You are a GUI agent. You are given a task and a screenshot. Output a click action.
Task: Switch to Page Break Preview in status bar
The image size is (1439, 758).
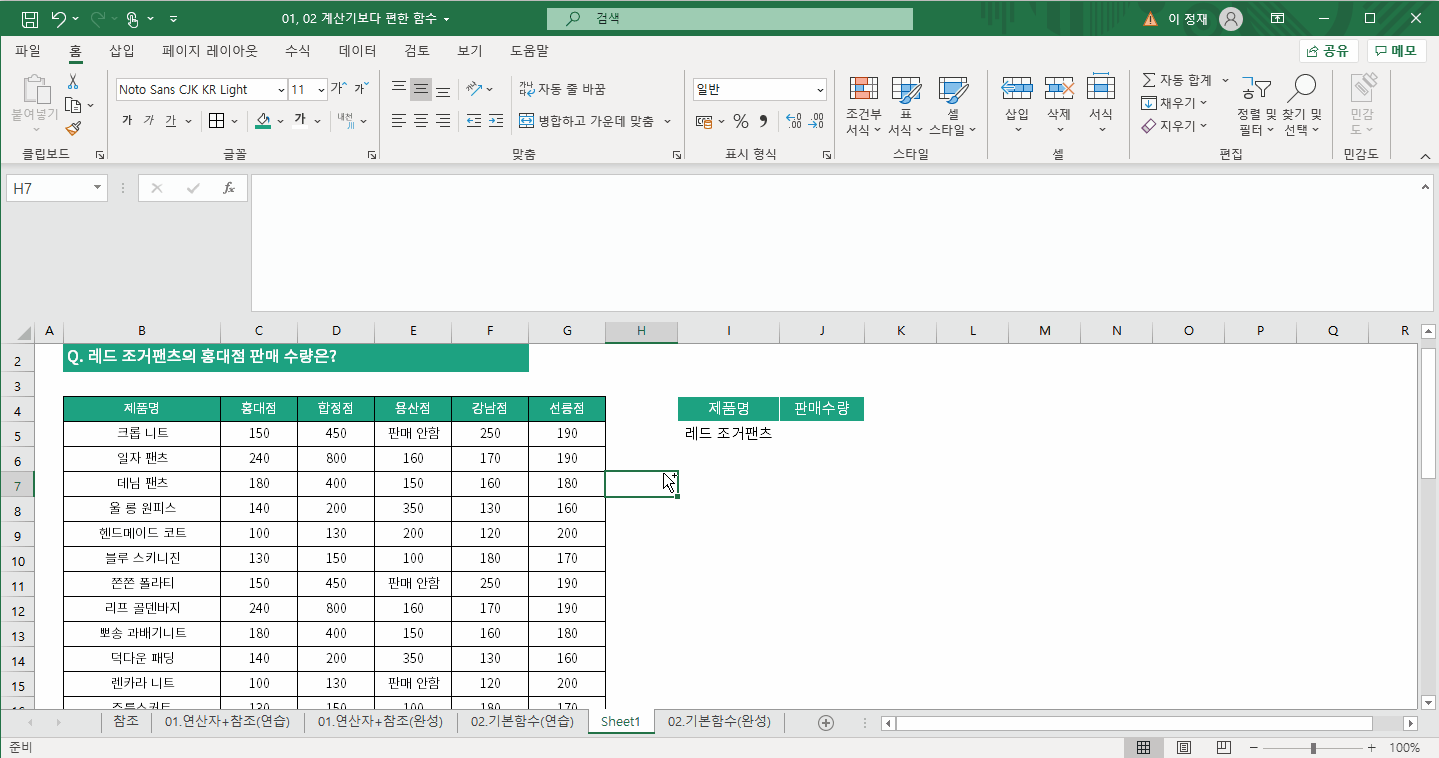point(1224,747)
